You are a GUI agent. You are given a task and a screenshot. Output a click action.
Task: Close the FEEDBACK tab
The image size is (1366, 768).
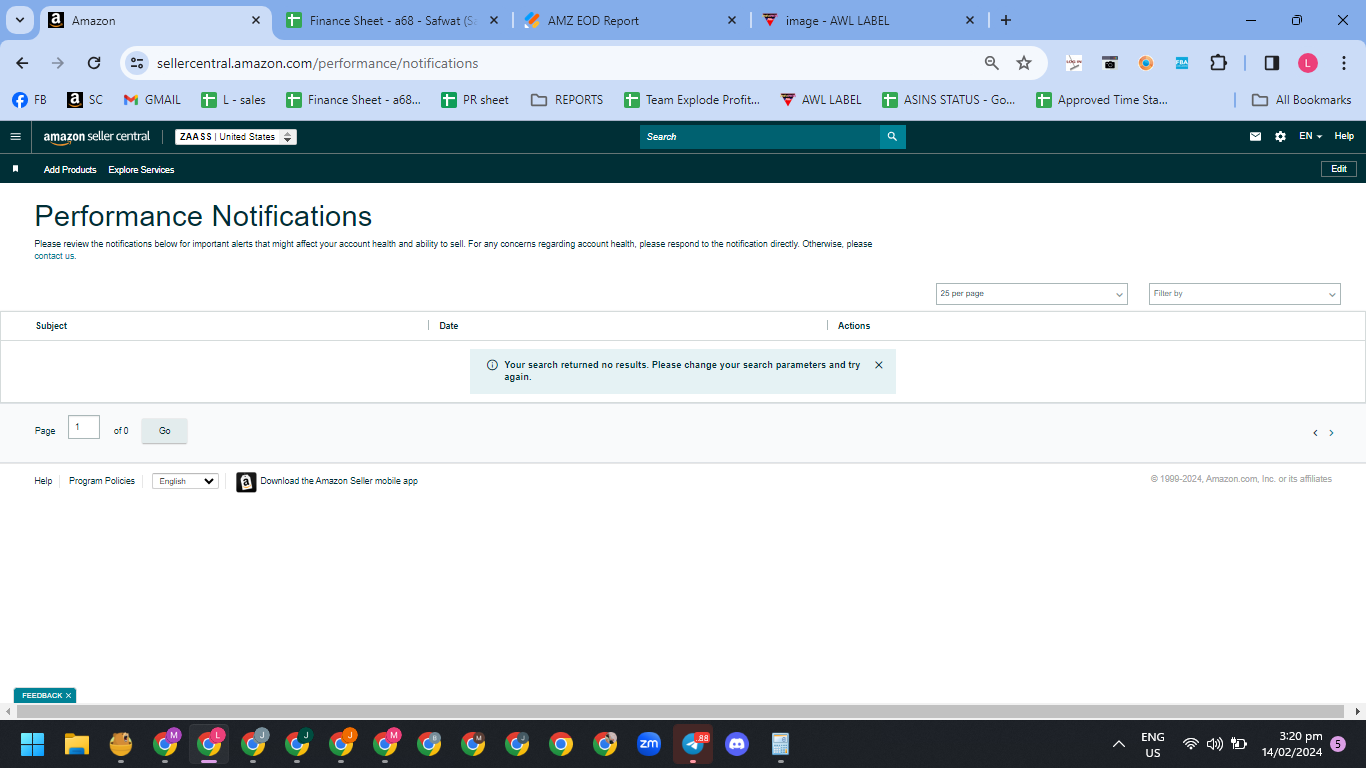pos(69,695)
